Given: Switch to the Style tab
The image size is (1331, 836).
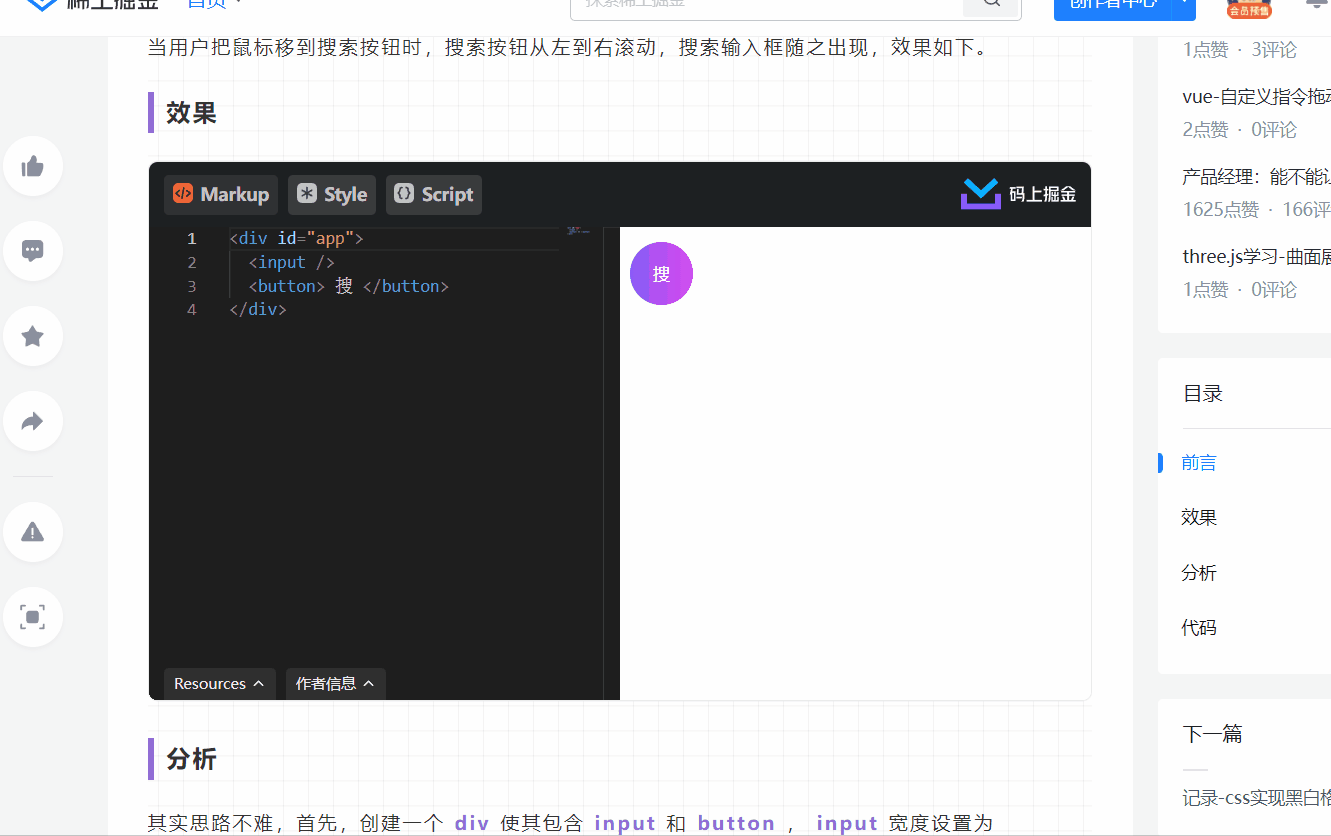Looking at the screenshot, I should (331, 194).
